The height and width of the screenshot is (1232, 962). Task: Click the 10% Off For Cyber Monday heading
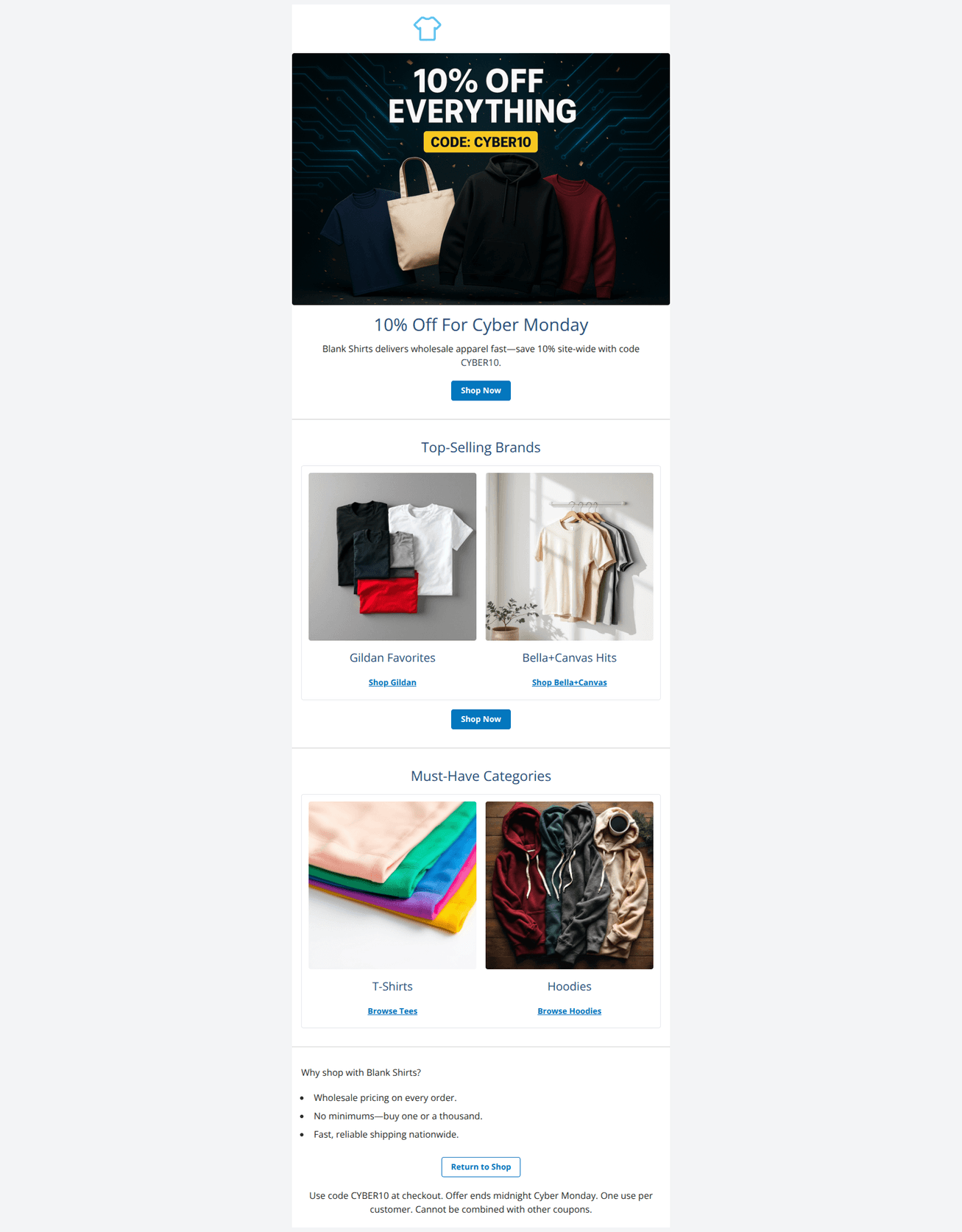481,325
